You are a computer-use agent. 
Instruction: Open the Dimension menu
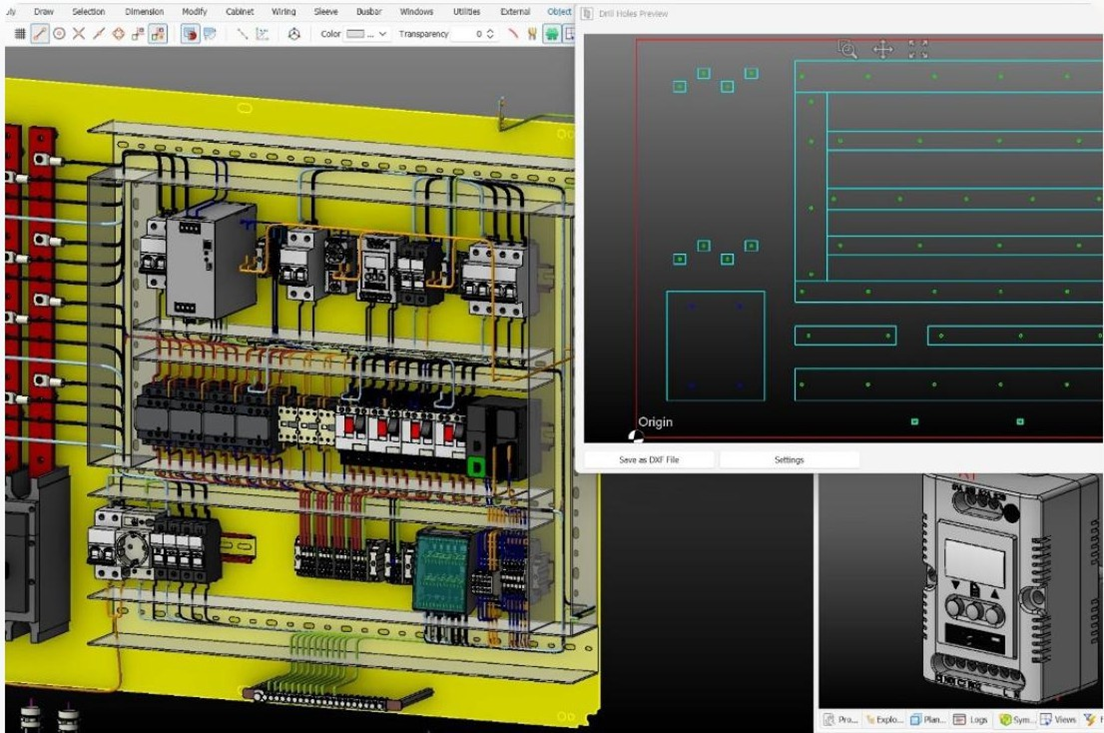(144, 11)
